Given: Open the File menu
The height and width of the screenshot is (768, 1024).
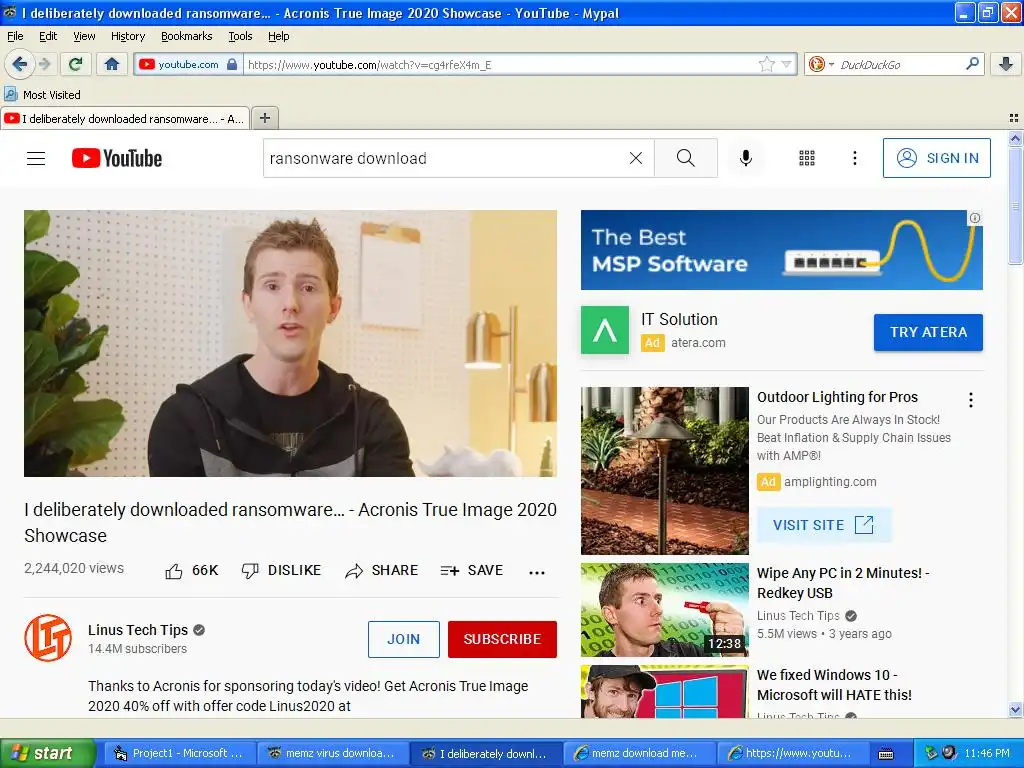Looking at the screenshot, I should [15, 36].
